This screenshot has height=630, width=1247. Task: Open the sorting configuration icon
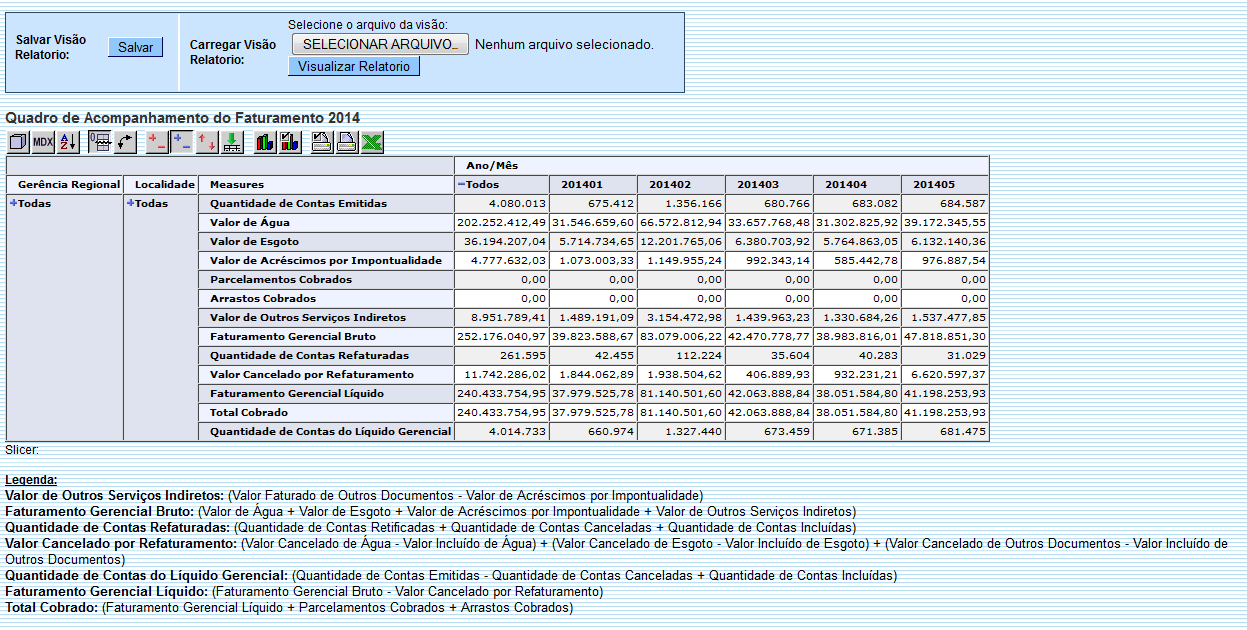pyautogui.click(x=67, y=142)
